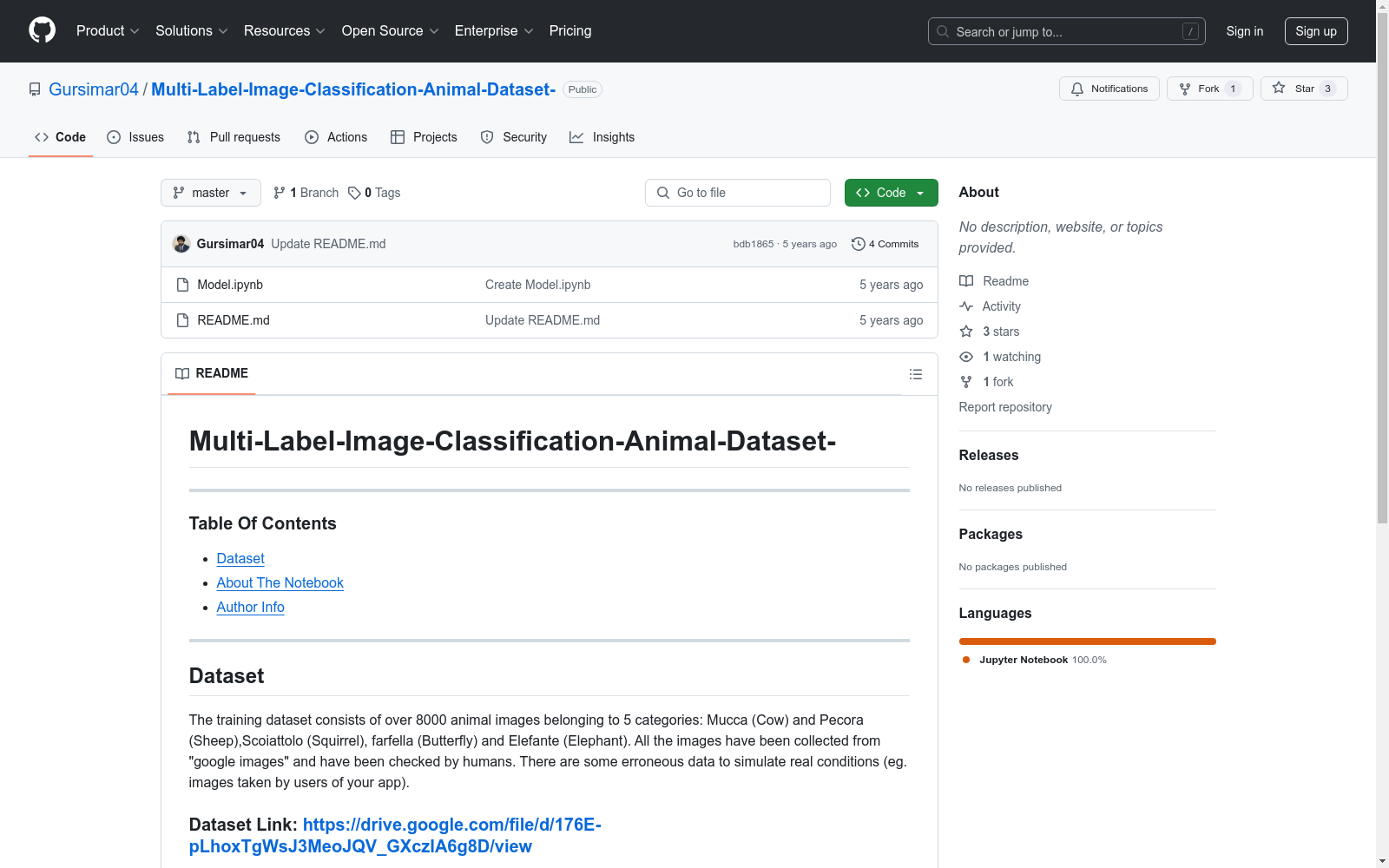Click the GitHub logo icon

[x=42, y=30]
